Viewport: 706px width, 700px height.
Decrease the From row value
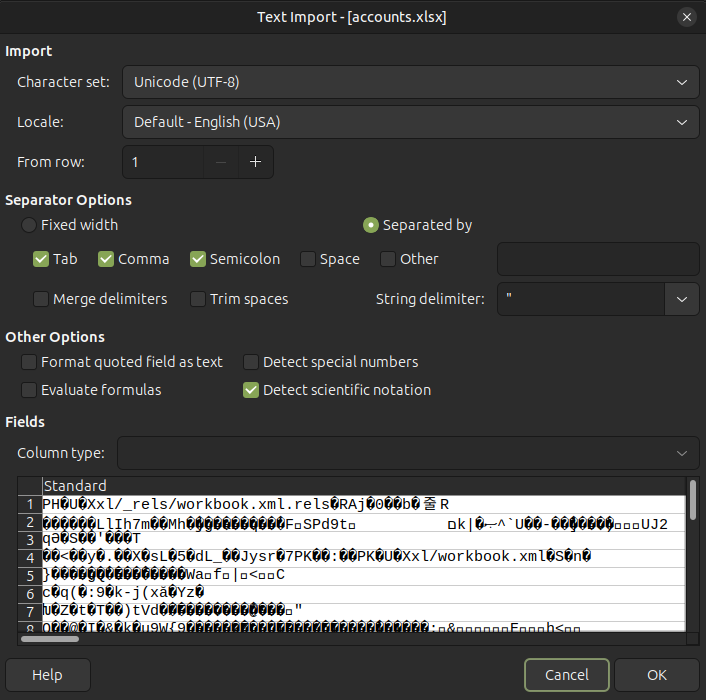tap(221, 162)
